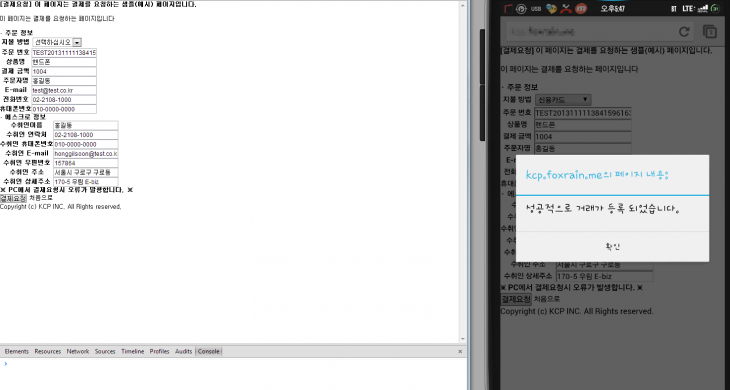Tap the signal strength icon on phone status bar
This screenshot has width=730, height=390.
point(703,8)
